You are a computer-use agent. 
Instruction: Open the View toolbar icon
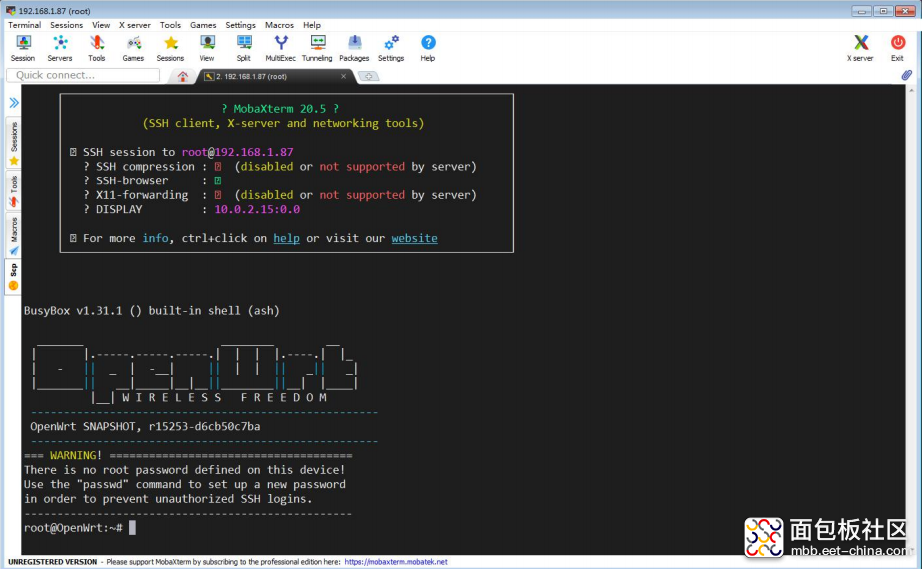[207, 48]
